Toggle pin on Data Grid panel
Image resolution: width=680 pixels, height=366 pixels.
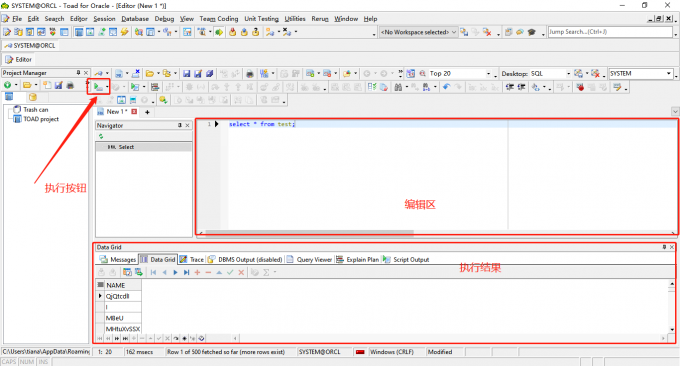click(664, 247)
